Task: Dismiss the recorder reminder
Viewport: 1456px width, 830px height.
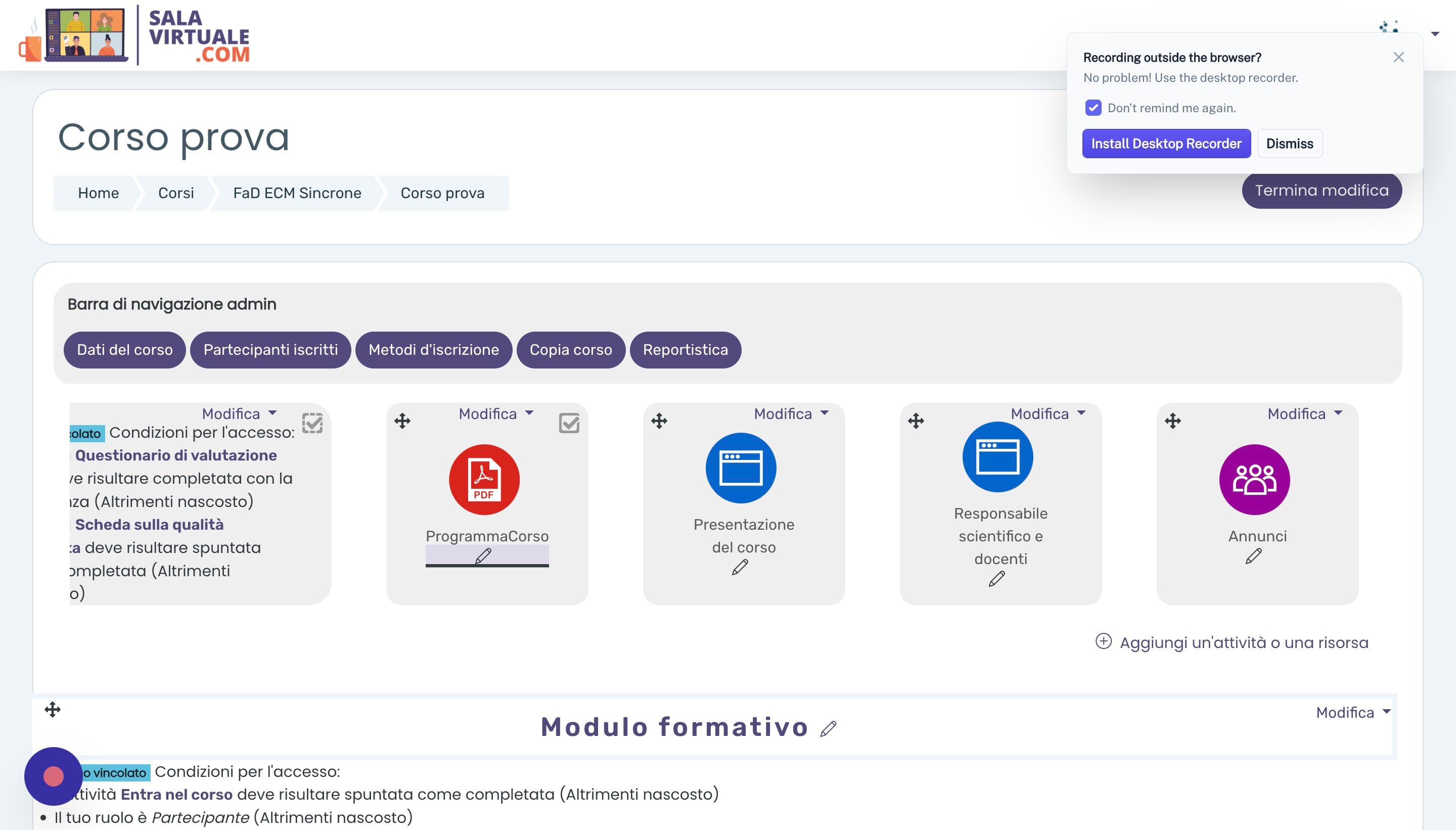Action: [x=1290, y=144]
